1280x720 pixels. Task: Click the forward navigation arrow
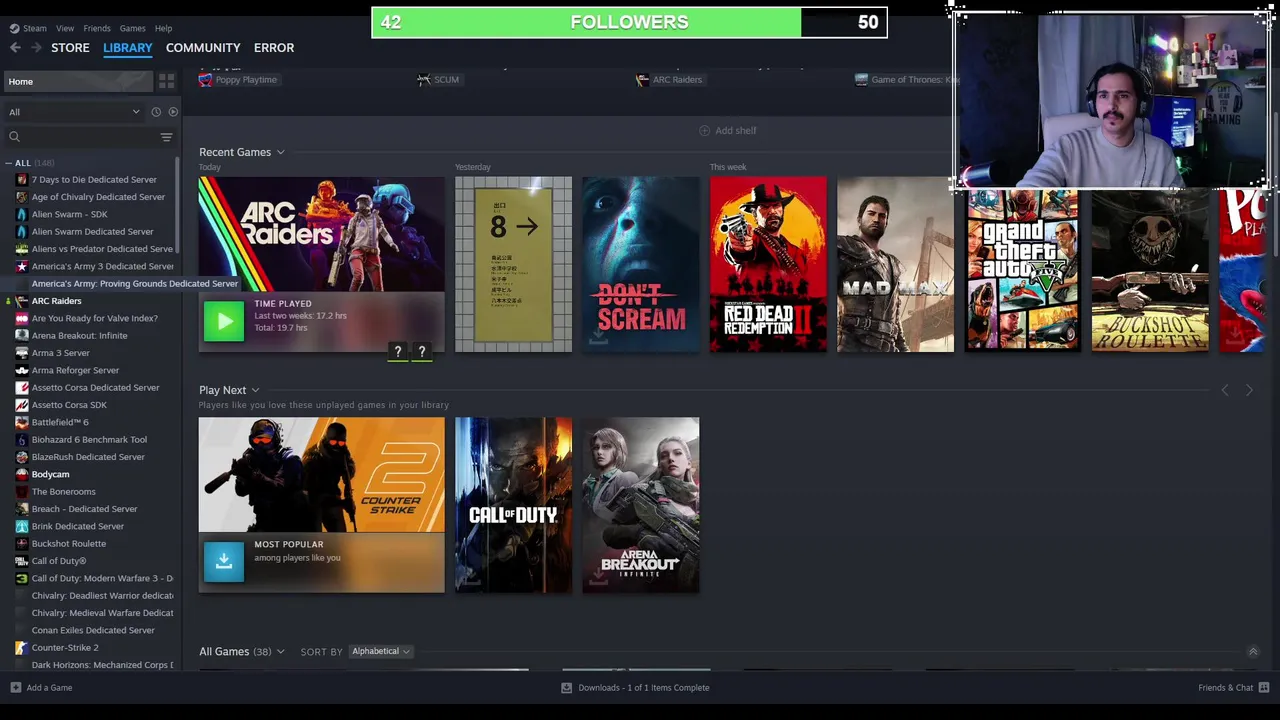(x=36, y=47)
